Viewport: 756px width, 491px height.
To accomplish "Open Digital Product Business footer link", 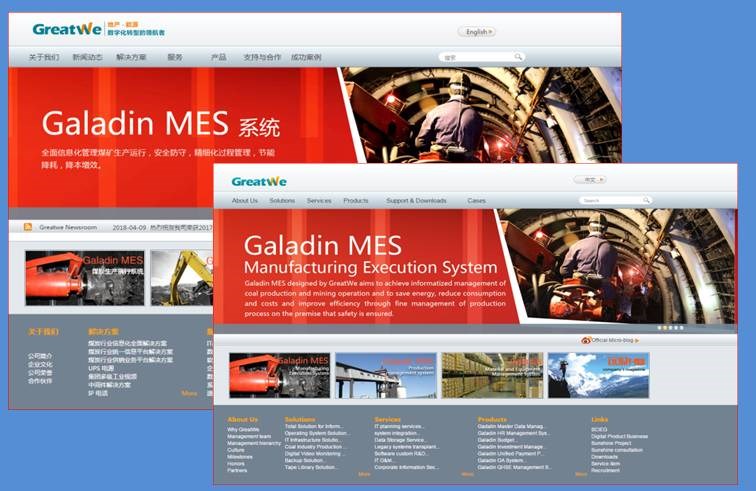I will 620,436.
